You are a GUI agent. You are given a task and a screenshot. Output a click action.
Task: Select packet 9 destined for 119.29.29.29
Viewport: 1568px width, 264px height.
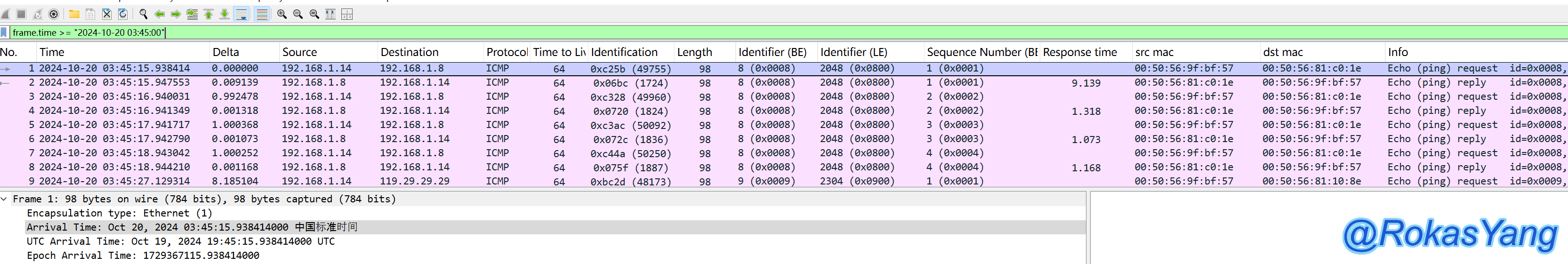coord(415,181)
